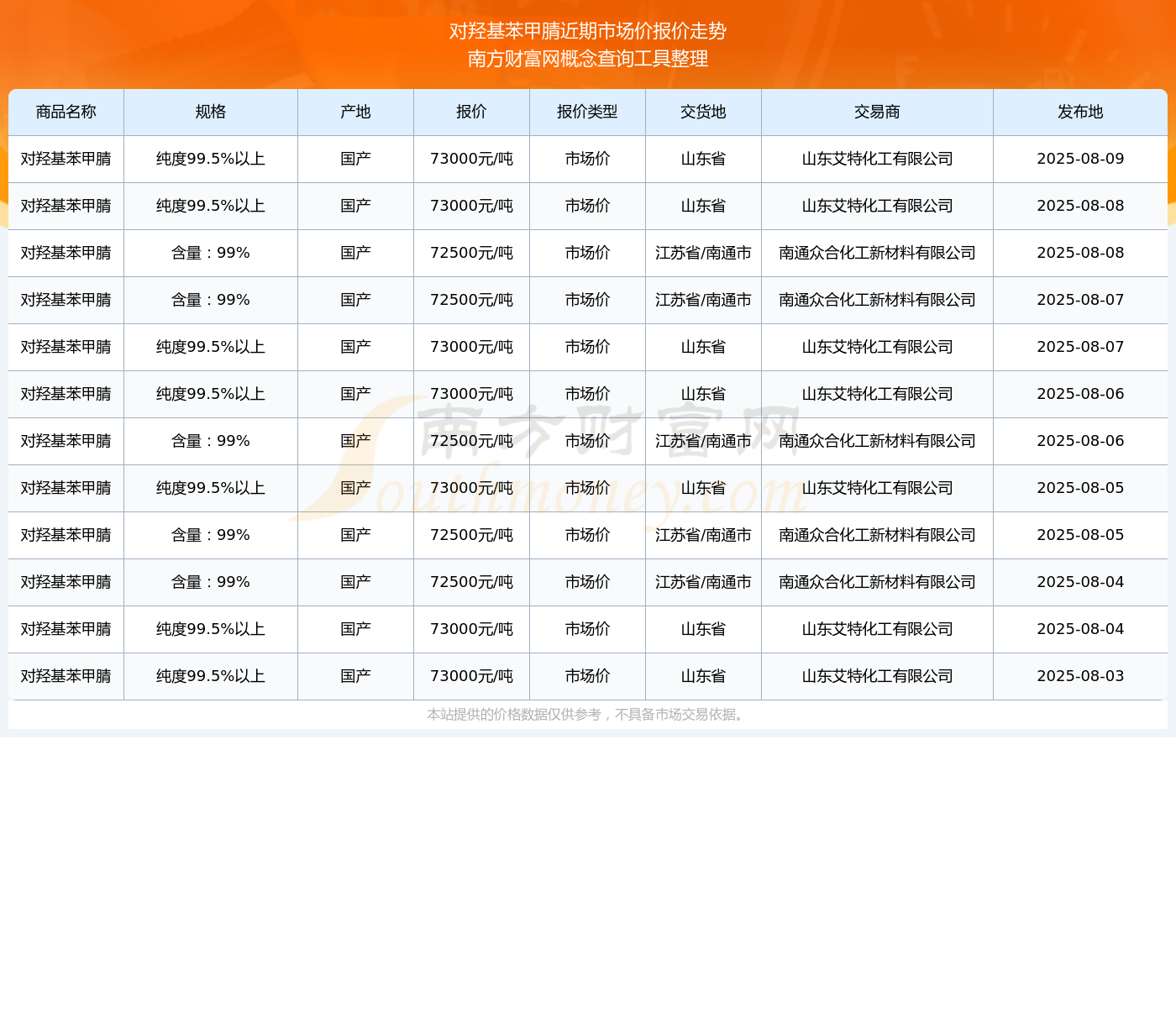
Task: Click the 规格 column header
Action: point(211,112)
